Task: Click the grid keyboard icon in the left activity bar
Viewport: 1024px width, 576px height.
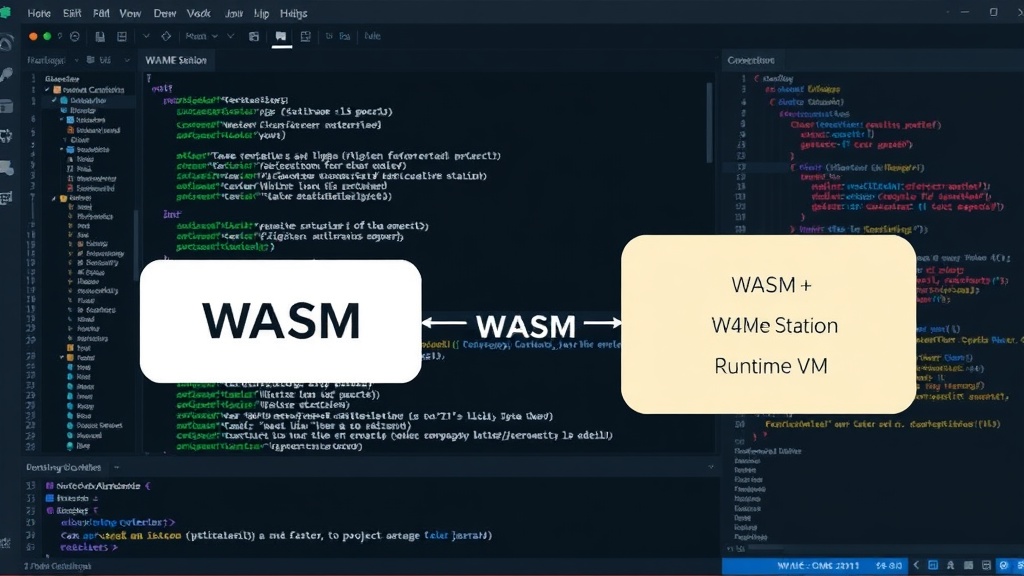Action: [x=7, y=199]
